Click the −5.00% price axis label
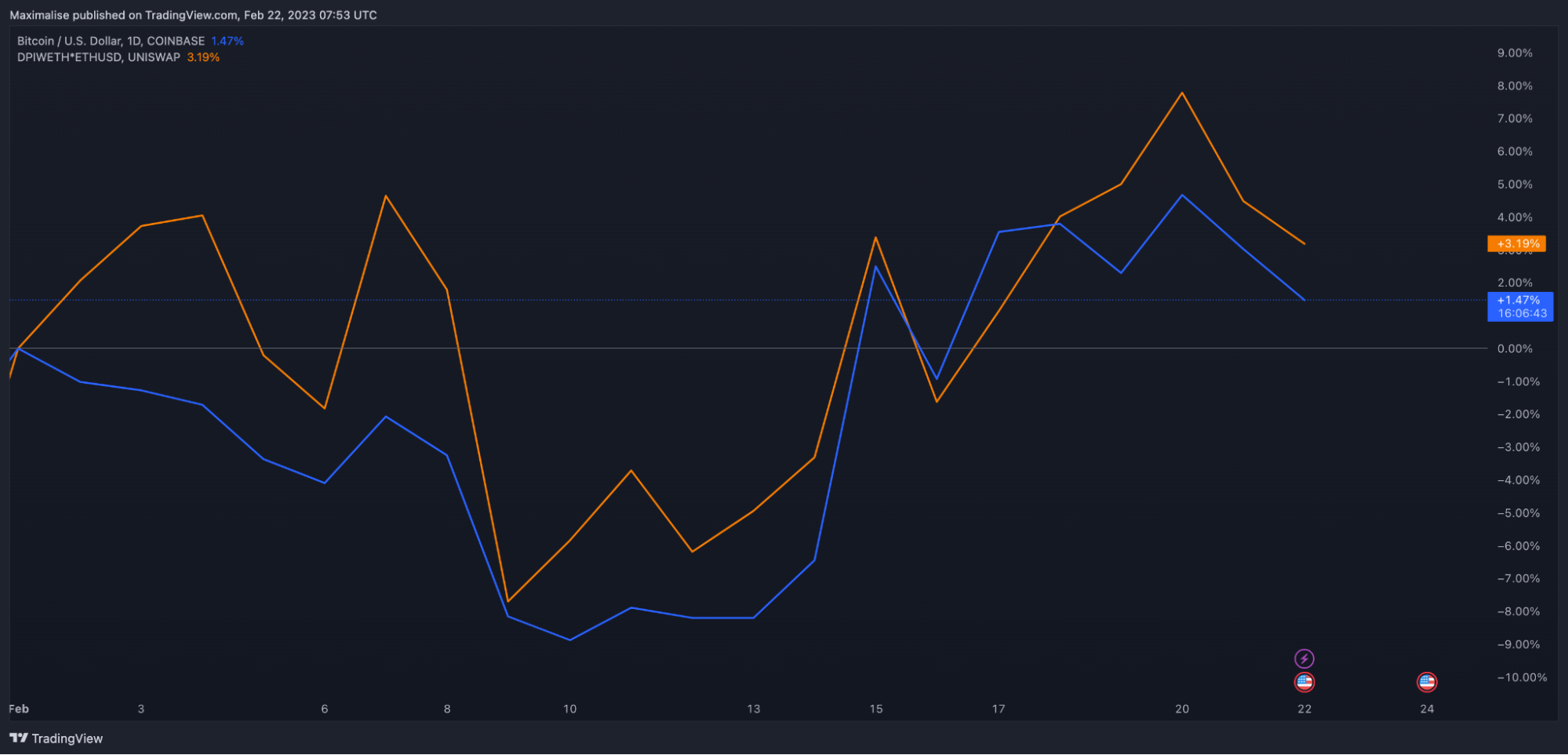The image size is (1568, 755). (1518, 513)
